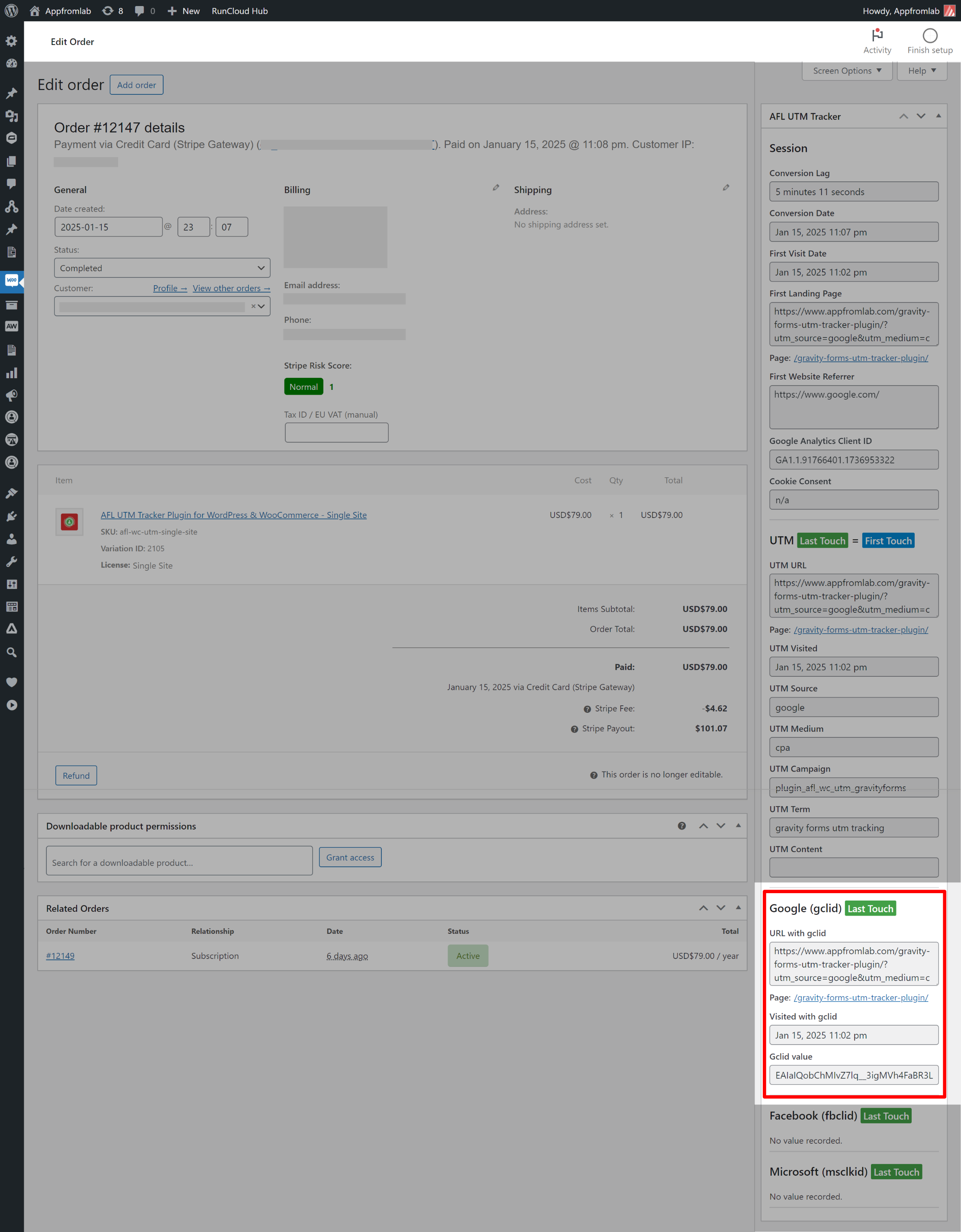
Task: Open the AFL UTM Tracker Plugin product link
Action: 234,515
